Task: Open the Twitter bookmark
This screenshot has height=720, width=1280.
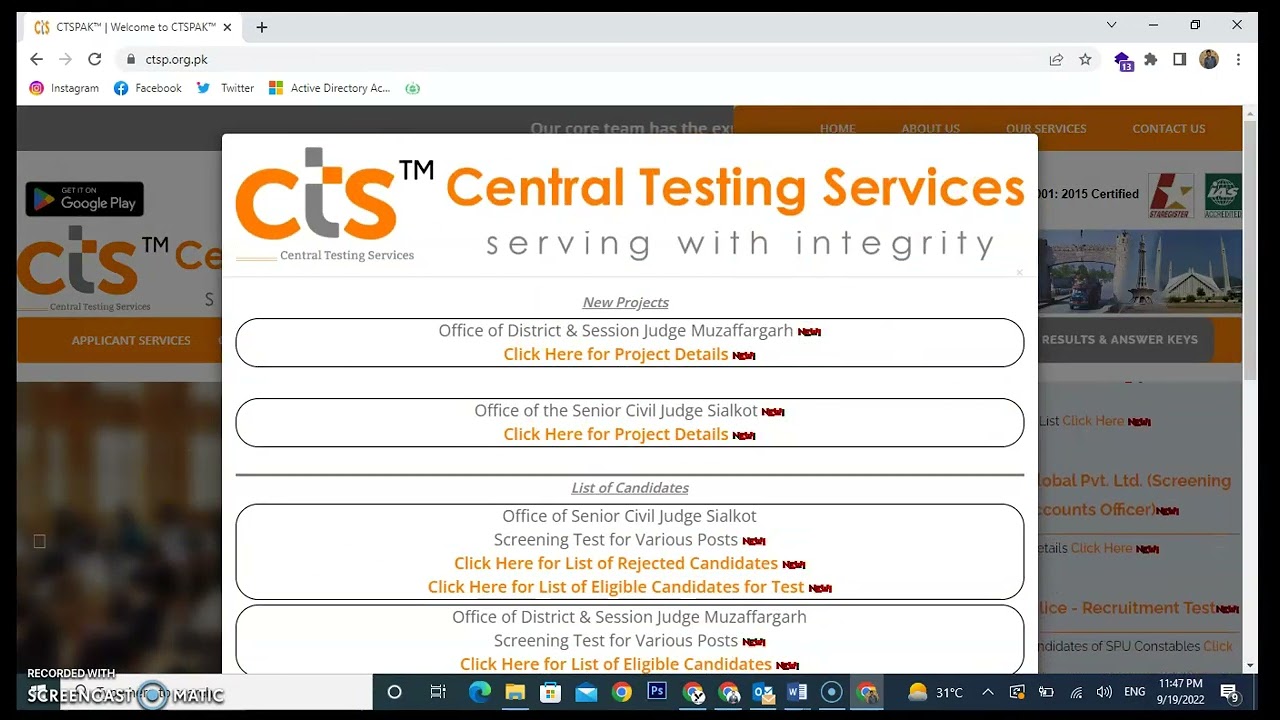Action: [225, 88]
